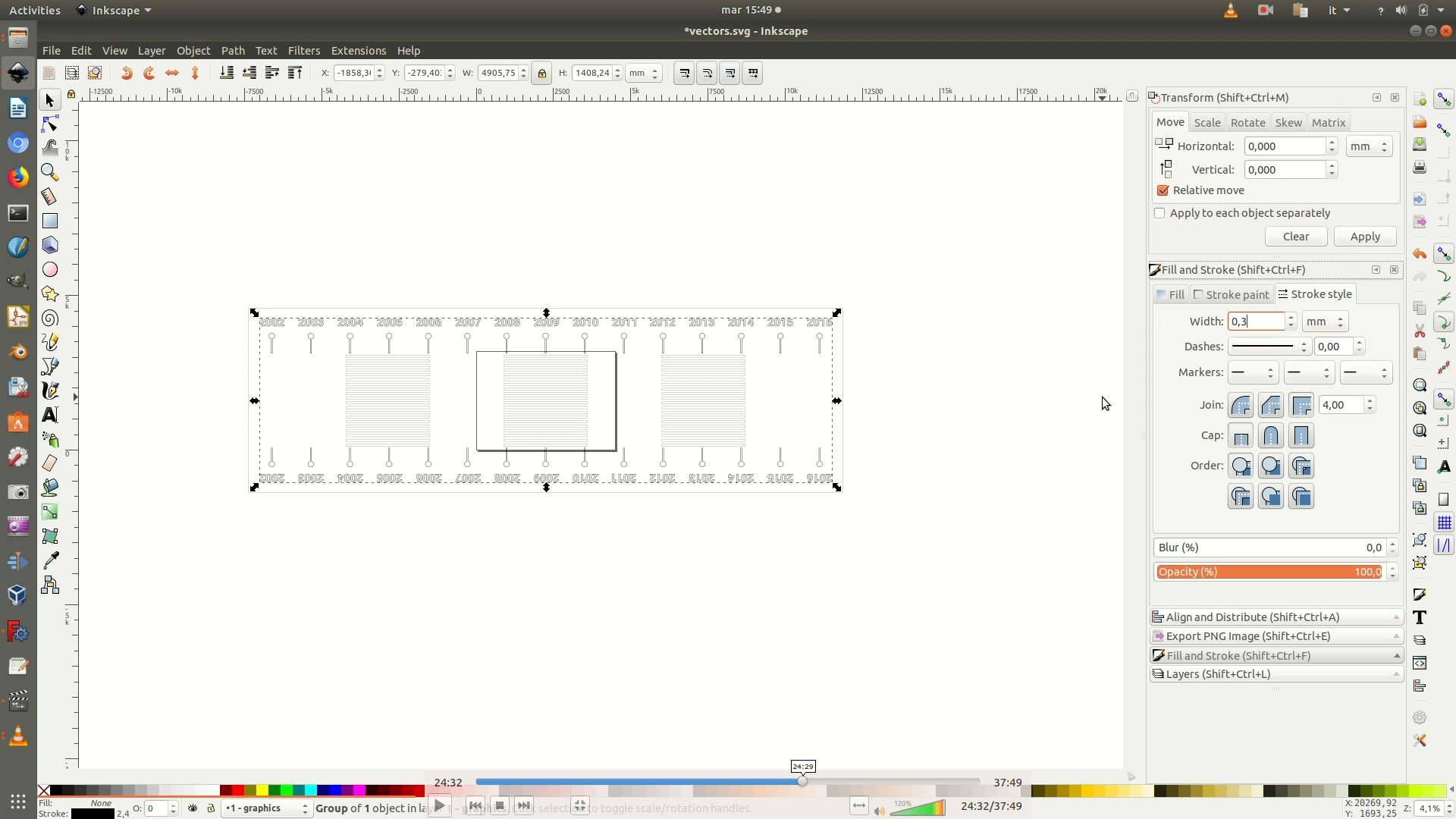1456x819 pixels.
Task: Open the mid marker dropdown
Action: (1309, 372)
